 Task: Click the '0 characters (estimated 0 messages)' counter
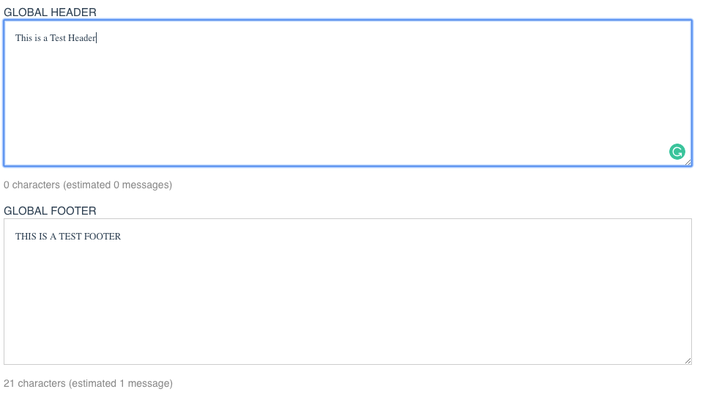pyautogui.click(x=88, y=185)
